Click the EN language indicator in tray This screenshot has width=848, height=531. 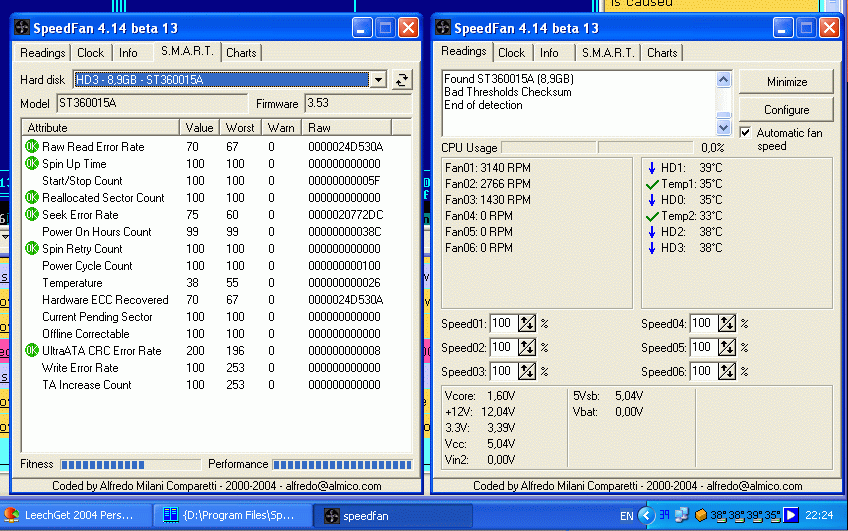click(x=626, y=516)
